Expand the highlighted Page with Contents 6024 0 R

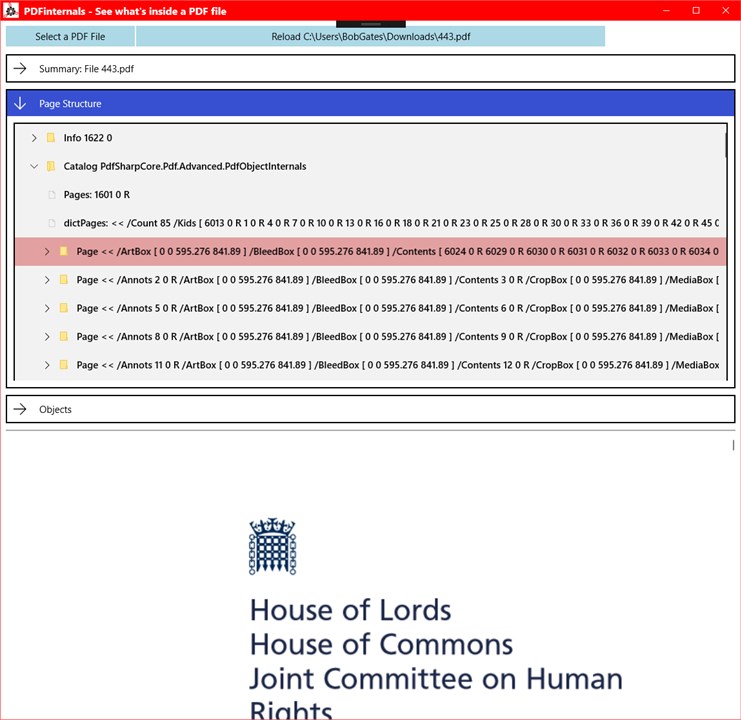pos(47,251)
